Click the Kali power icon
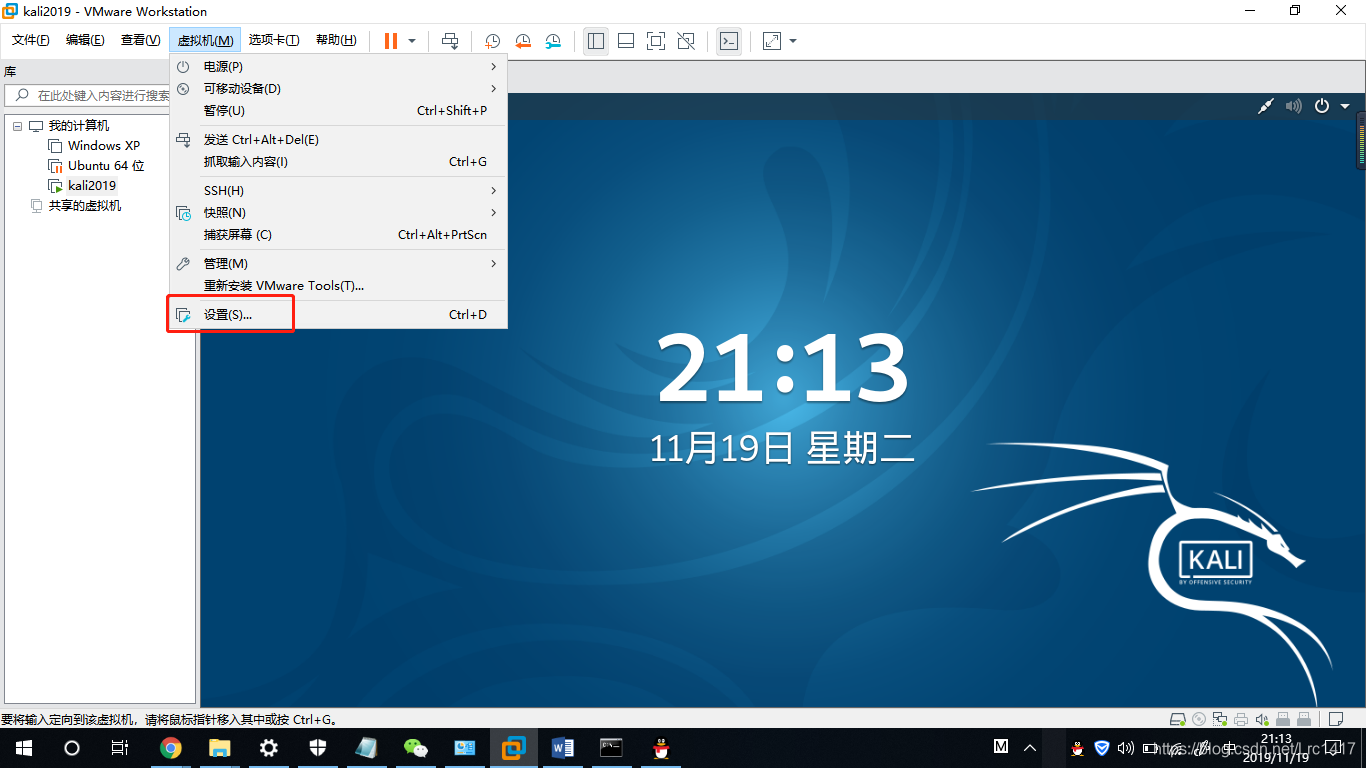Image resolution: width=1366 pixels, height=768 pixels. [1322, 106]
